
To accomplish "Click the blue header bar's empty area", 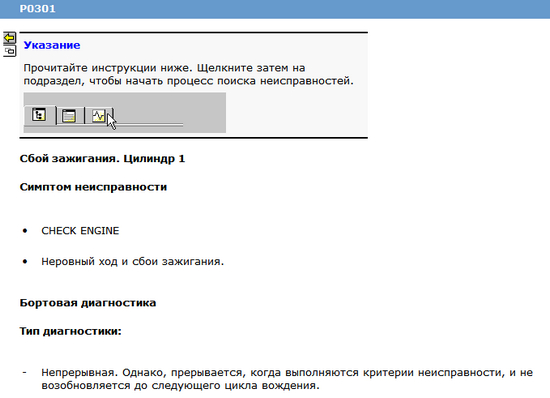I will 302,9.
